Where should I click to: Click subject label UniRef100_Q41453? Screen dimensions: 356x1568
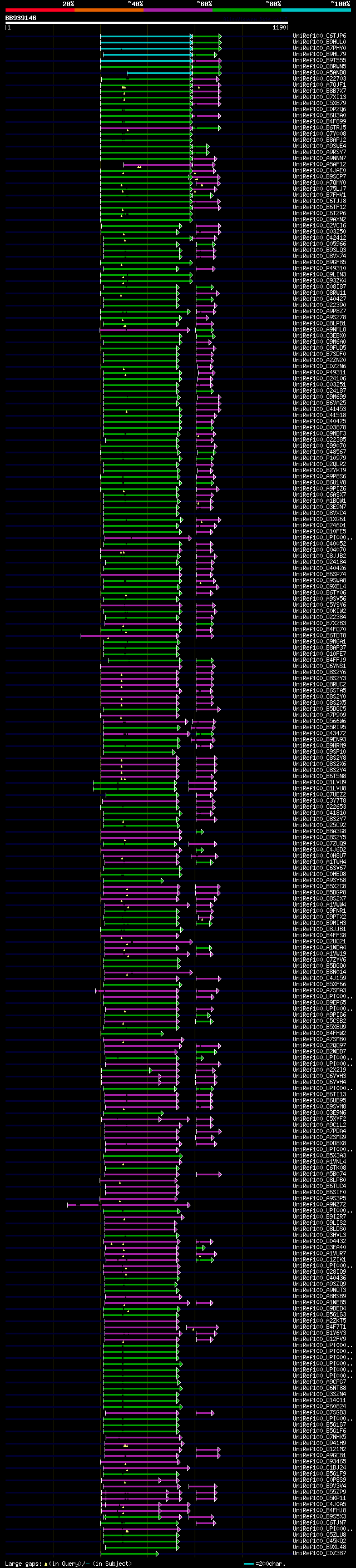(319, 409)
